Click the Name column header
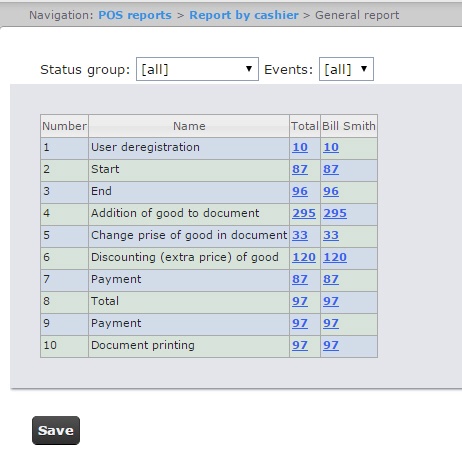This screenshot has width=462, height=457. point(189,126)
